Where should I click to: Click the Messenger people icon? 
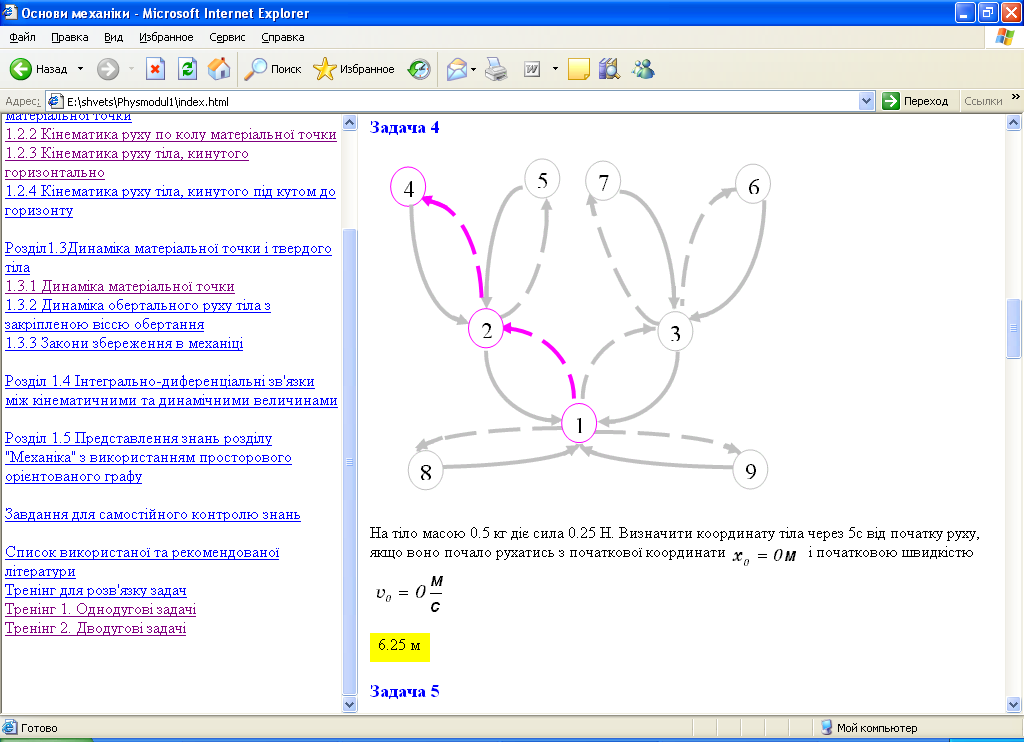643,69
